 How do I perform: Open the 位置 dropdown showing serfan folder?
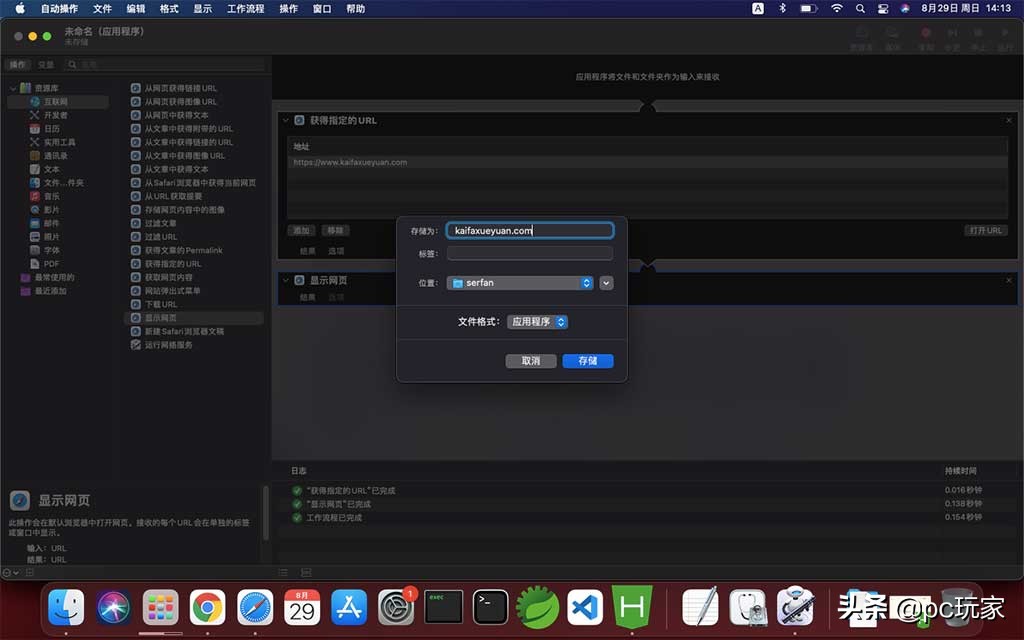coord(518,283)
